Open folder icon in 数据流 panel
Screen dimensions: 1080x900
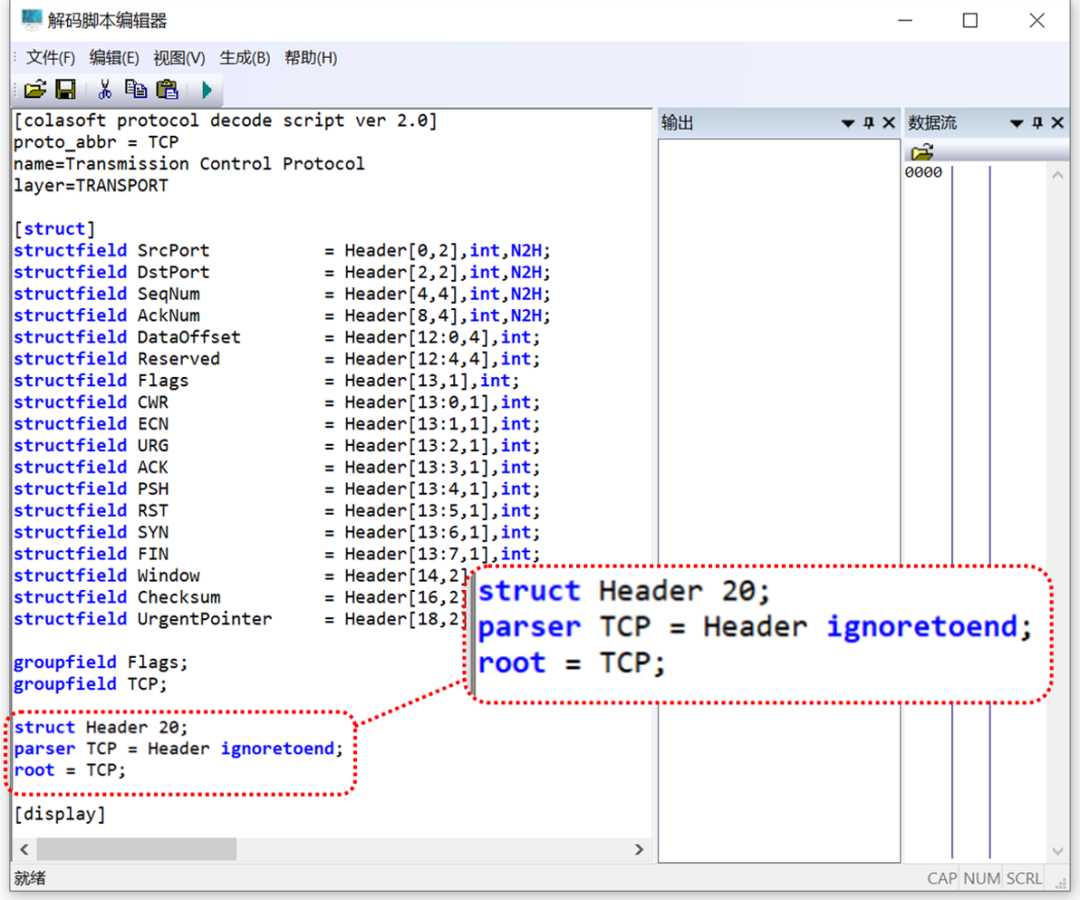(922, 152)
